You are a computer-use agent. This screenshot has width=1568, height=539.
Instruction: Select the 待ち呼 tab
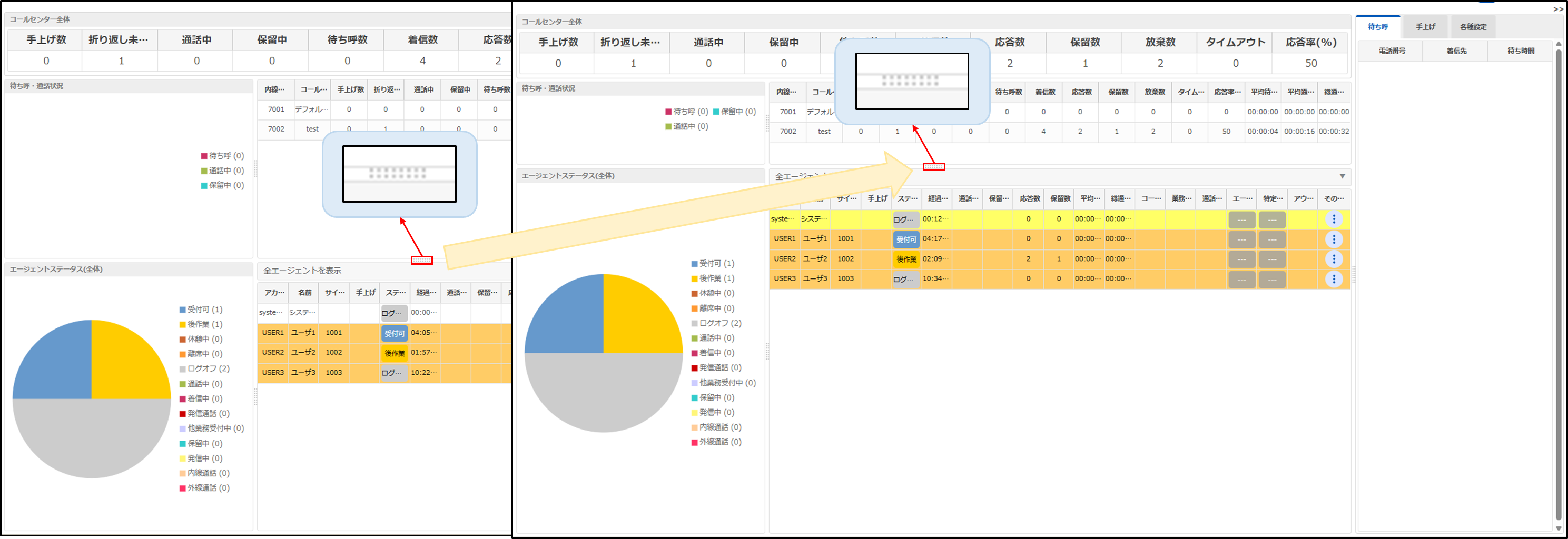(1377, 27)
